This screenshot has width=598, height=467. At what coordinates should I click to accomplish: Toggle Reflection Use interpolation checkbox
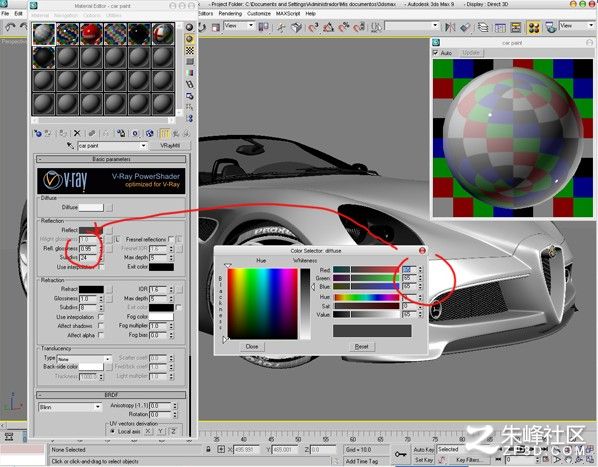tap(101, 267)
